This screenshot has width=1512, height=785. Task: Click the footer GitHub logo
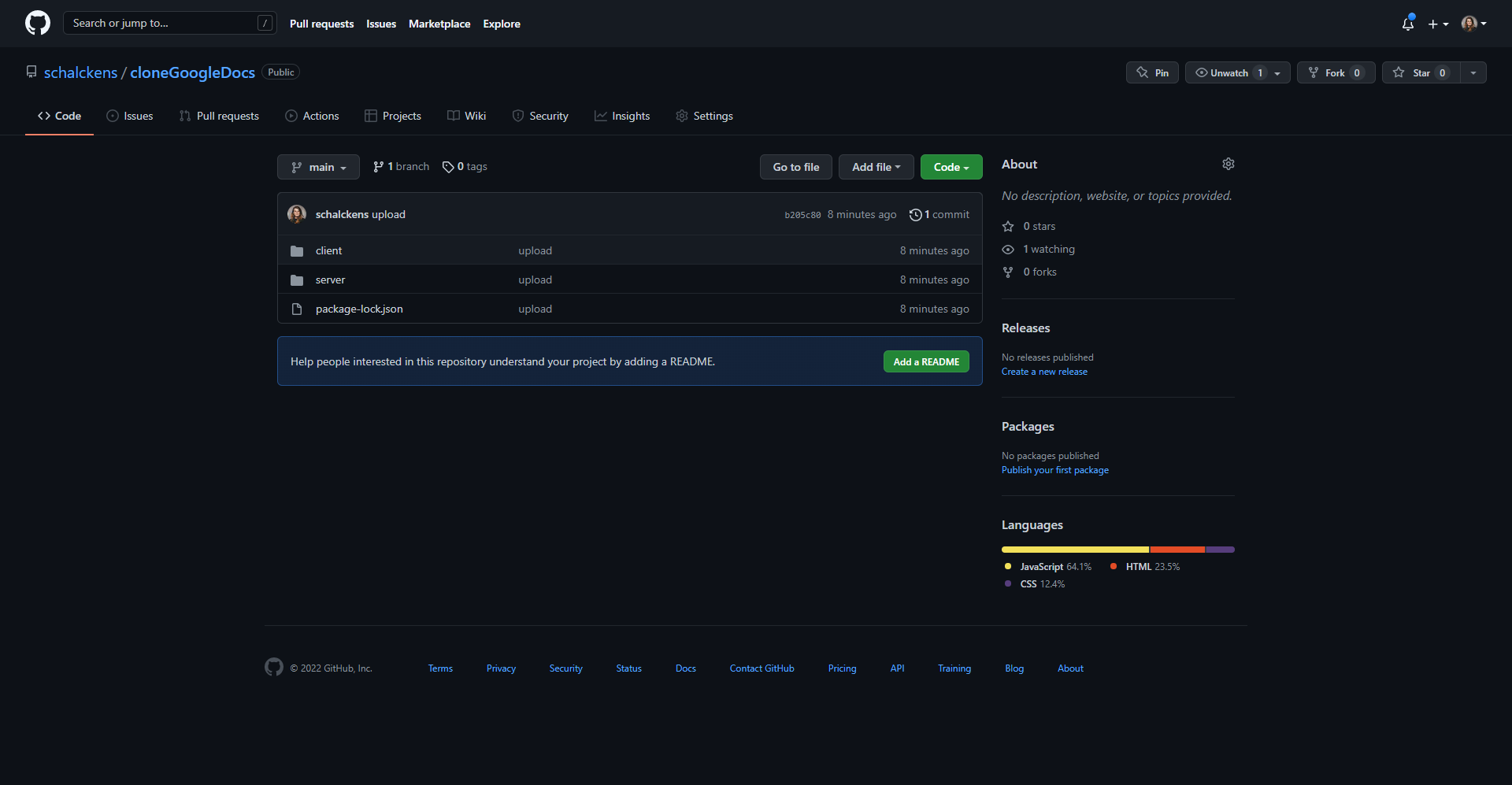coord(274,667)
